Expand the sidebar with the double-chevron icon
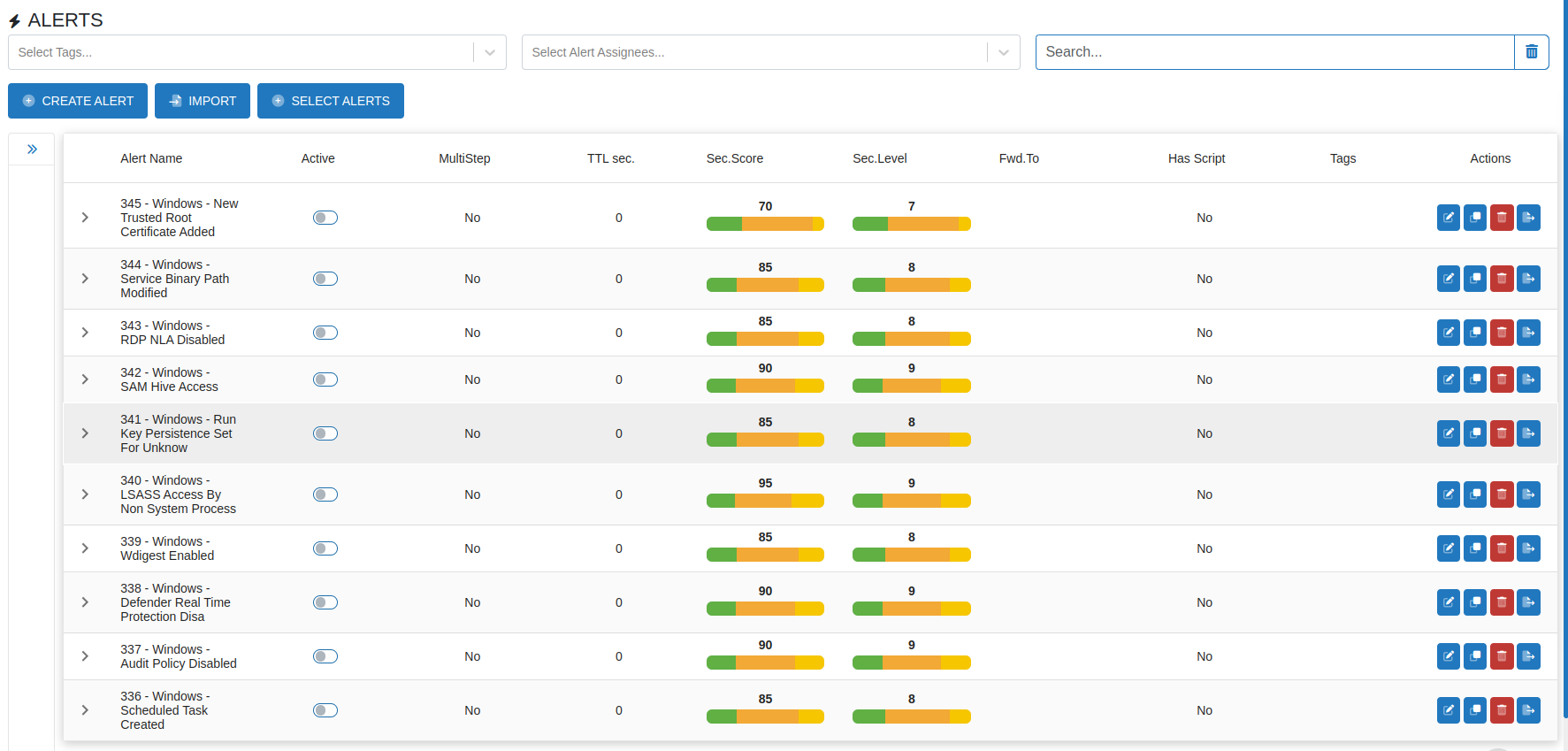This screenshot has height=751, width=1568. pyautogui.click(x=32, y=149)
